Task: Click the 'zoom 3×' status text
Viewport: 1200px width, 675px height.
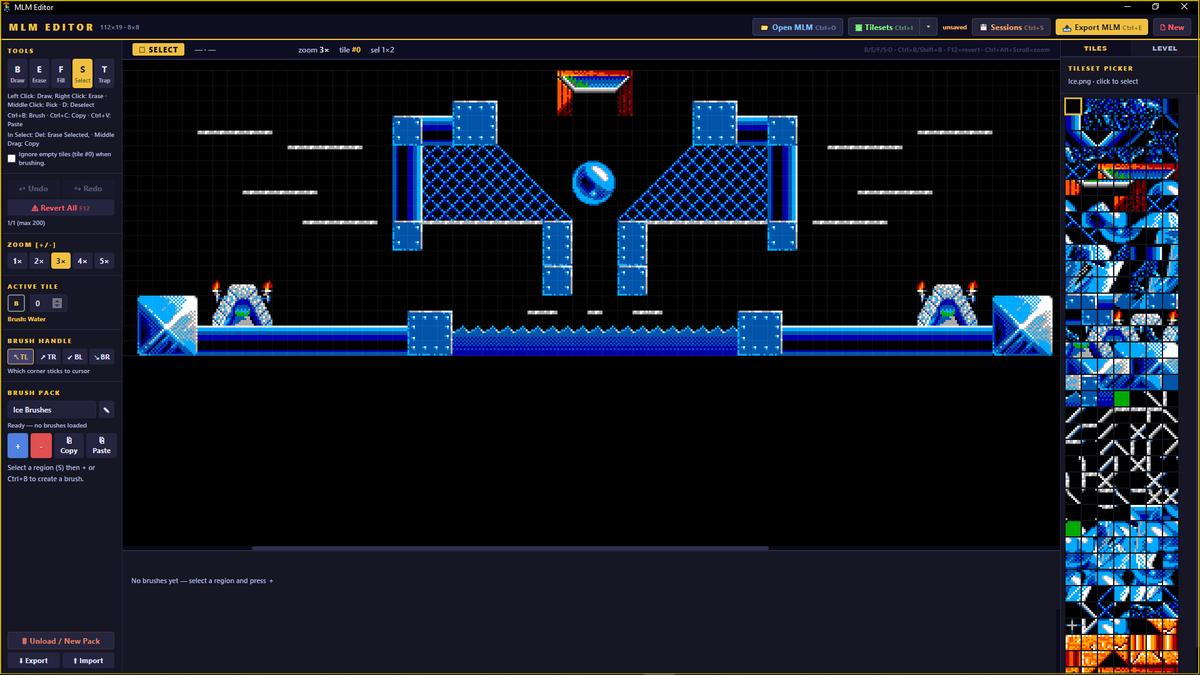Action: (314, 49)
